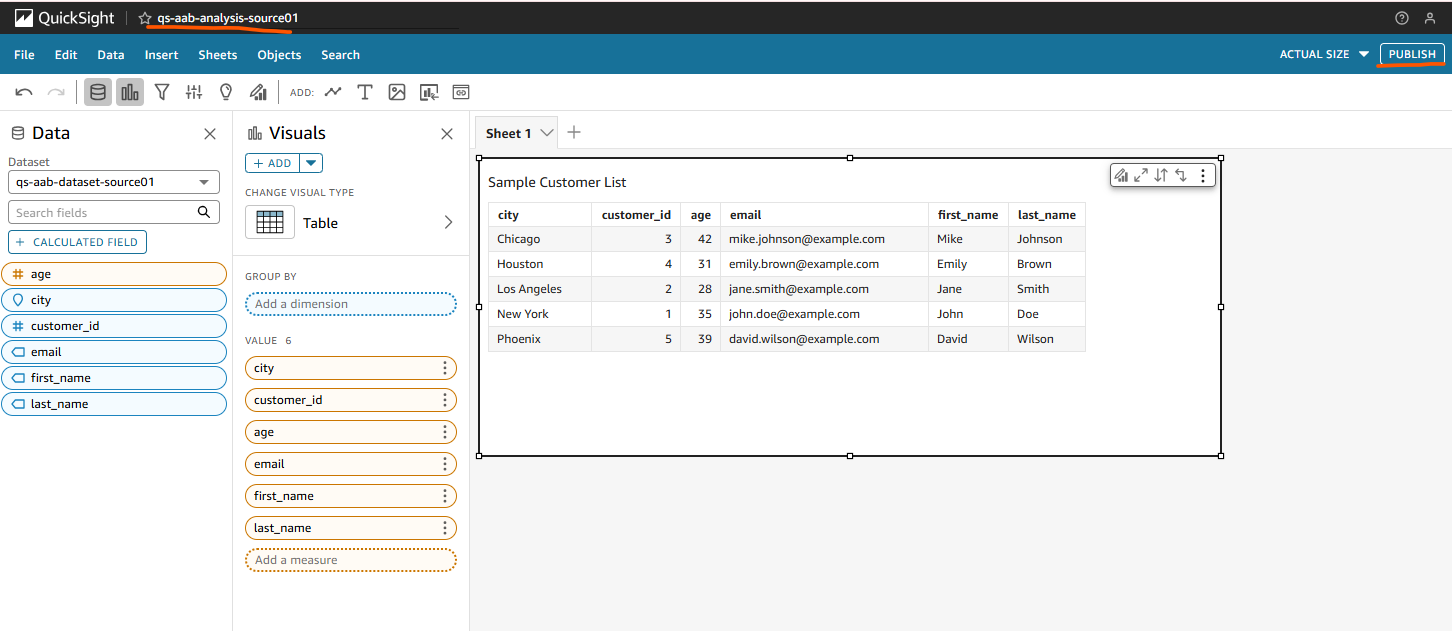The image size is (1452, 631).
Task: Add embedded link content icon
Action: [461, 92]
